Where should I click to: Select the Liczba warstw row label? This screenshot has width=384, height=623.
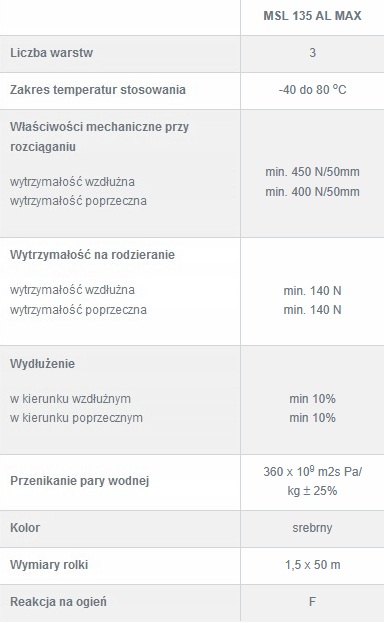[51, 52]
